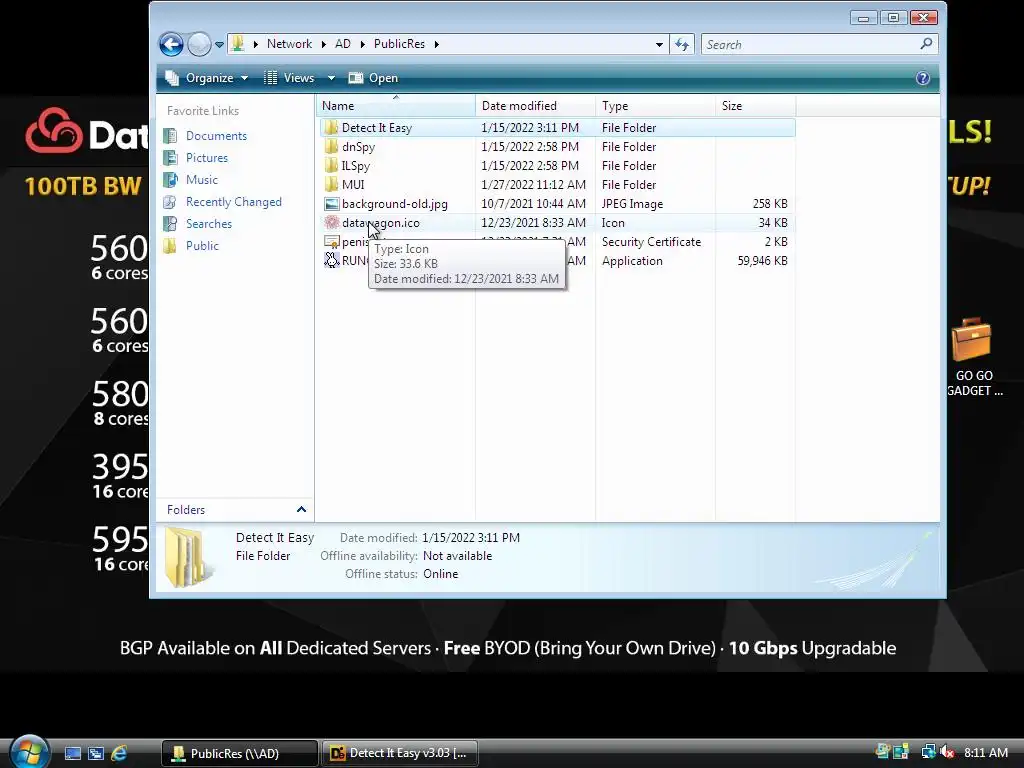The height and width of the screenshot is (768, 1024).
Task: Expand the Views dropdown arrow
Action: click(331, 78)
